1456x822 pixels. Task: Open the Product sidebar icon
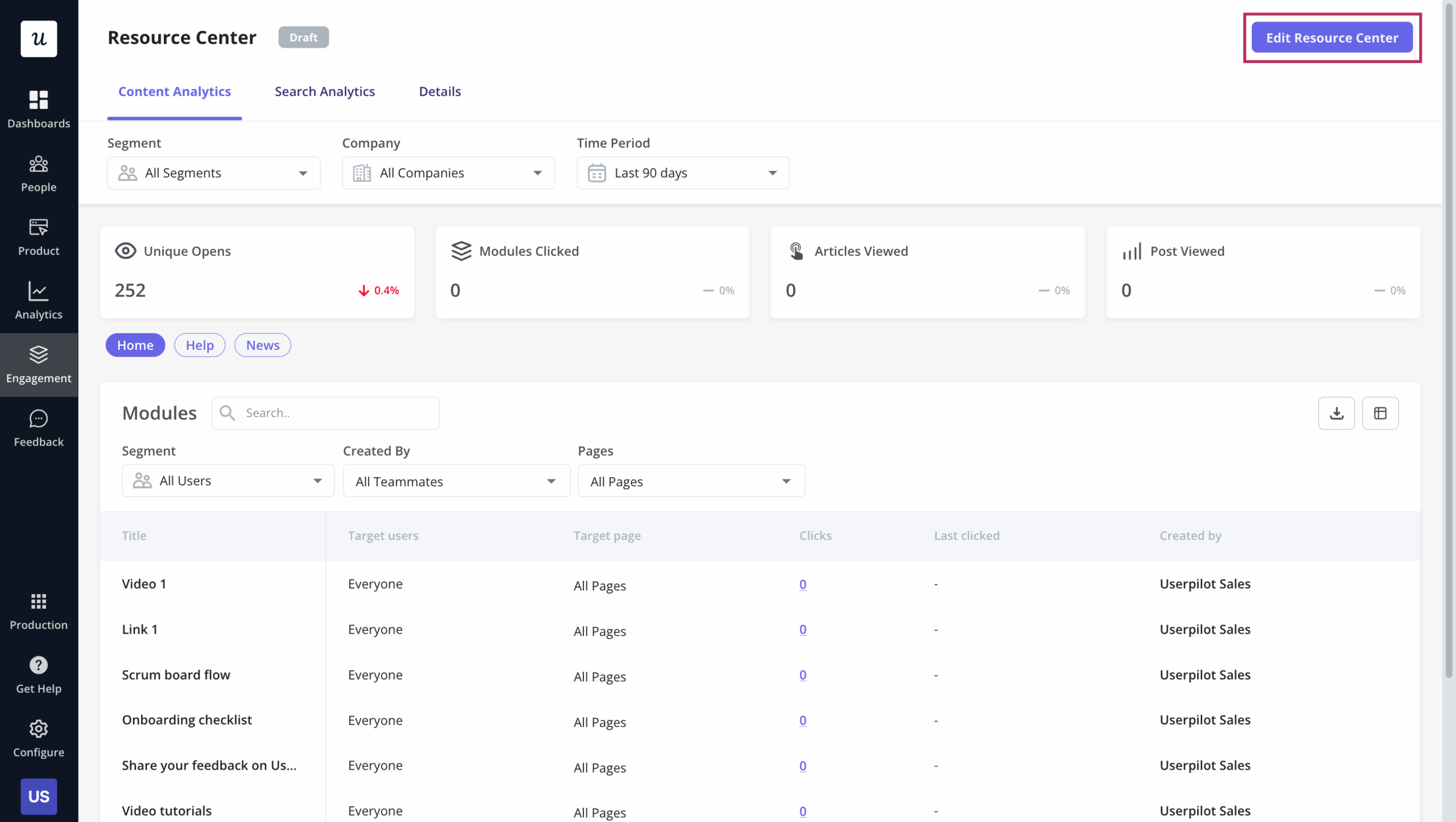point(39,237)
